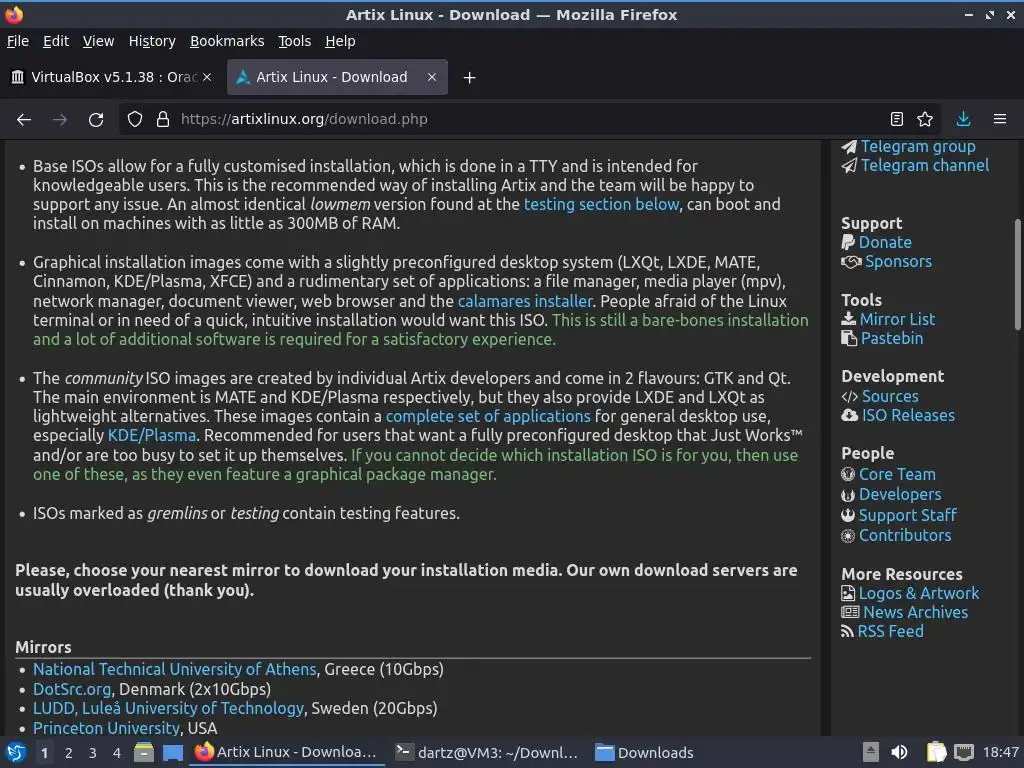1024x768 pixels.
Task: Open the History menu
Action: click(x=152, y=41)
